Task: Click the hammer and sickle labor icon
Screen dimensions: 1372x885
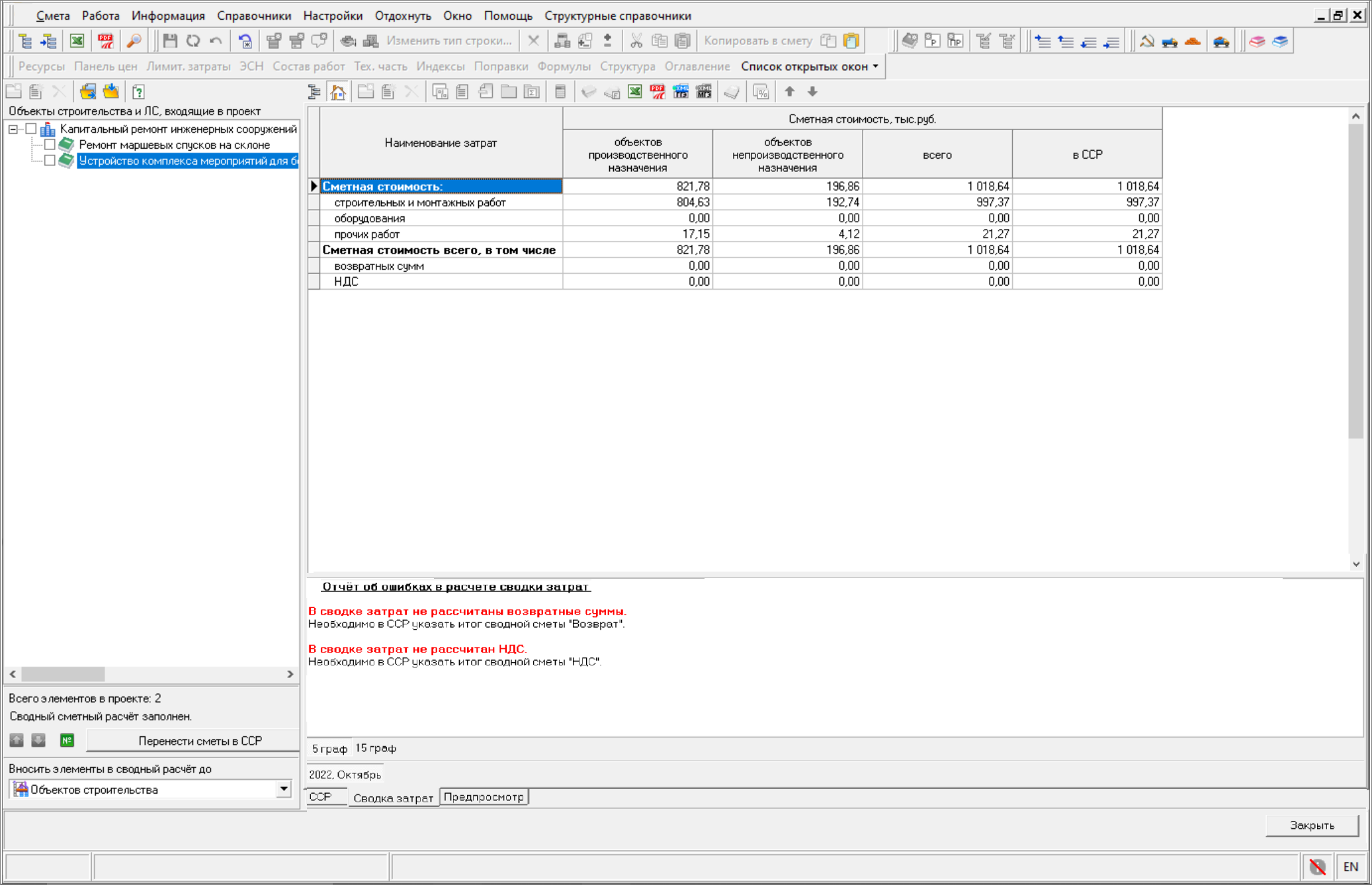Action: 1146,41
